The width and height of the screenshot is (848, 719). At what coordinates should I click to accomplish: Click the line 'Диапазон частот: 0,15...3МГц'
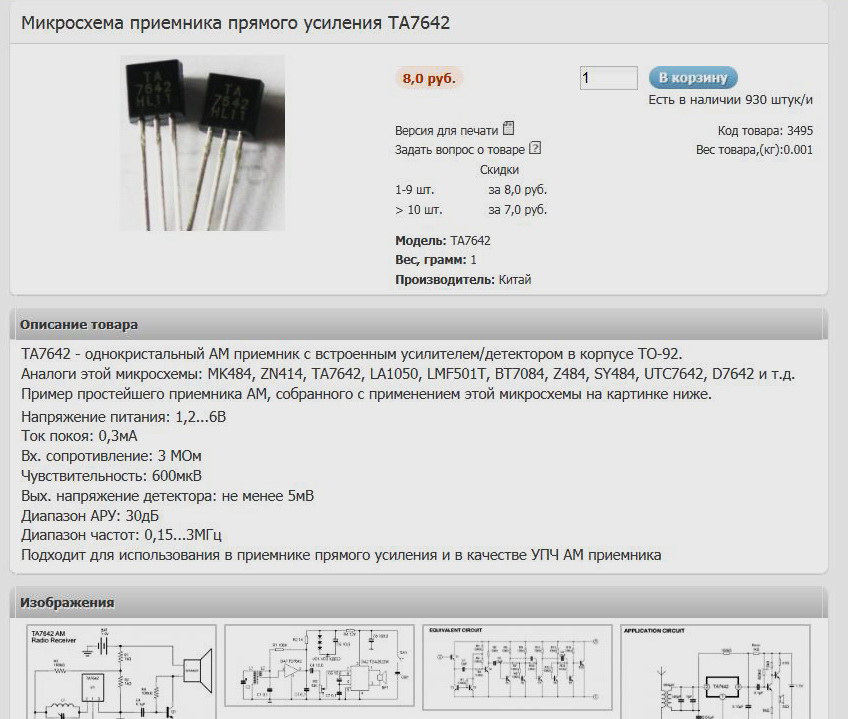coord(121,535)
